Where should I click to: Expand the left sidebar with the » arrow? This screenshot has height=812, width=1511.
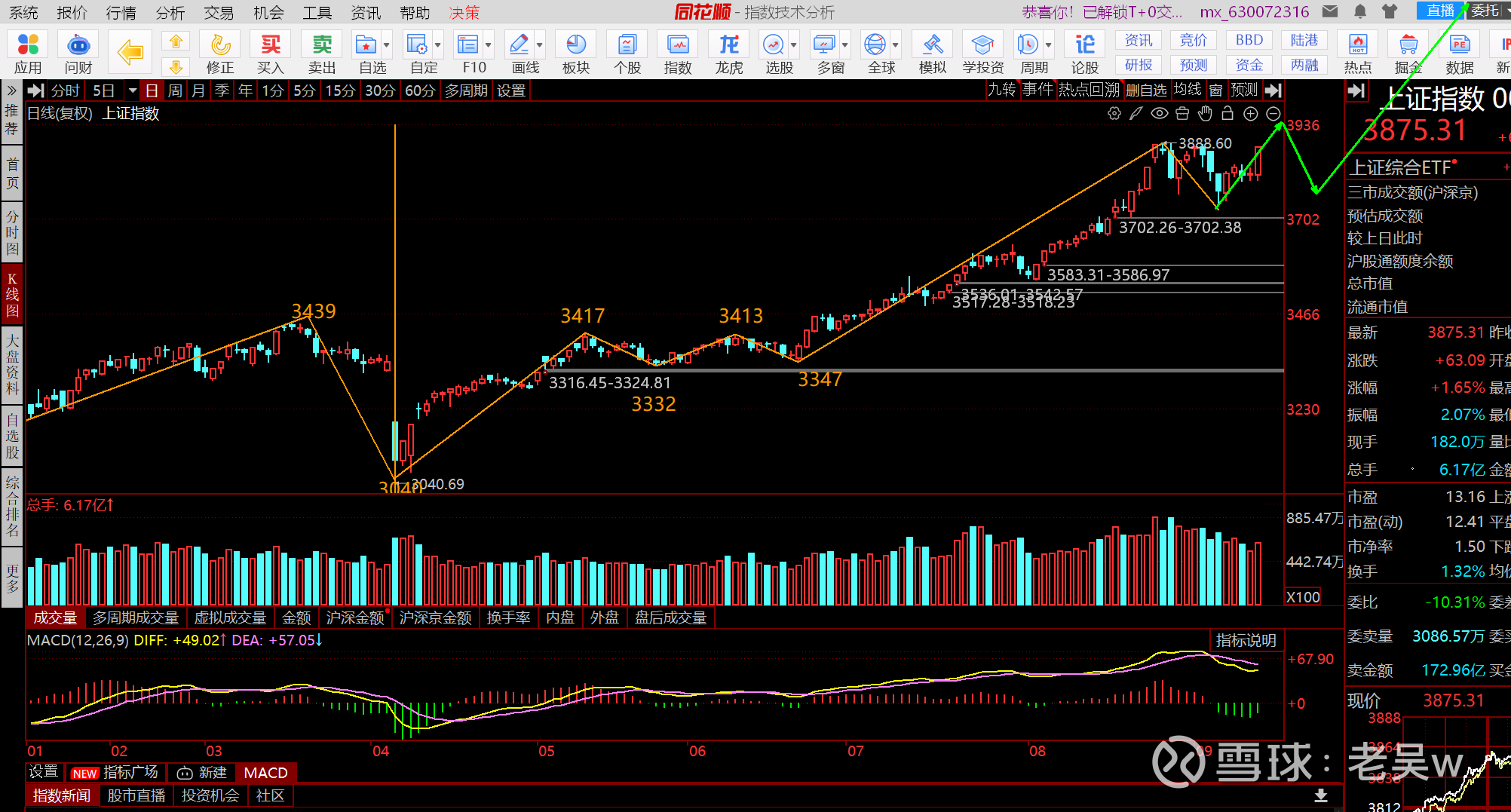pyautogui.click(x=11, y=90)
